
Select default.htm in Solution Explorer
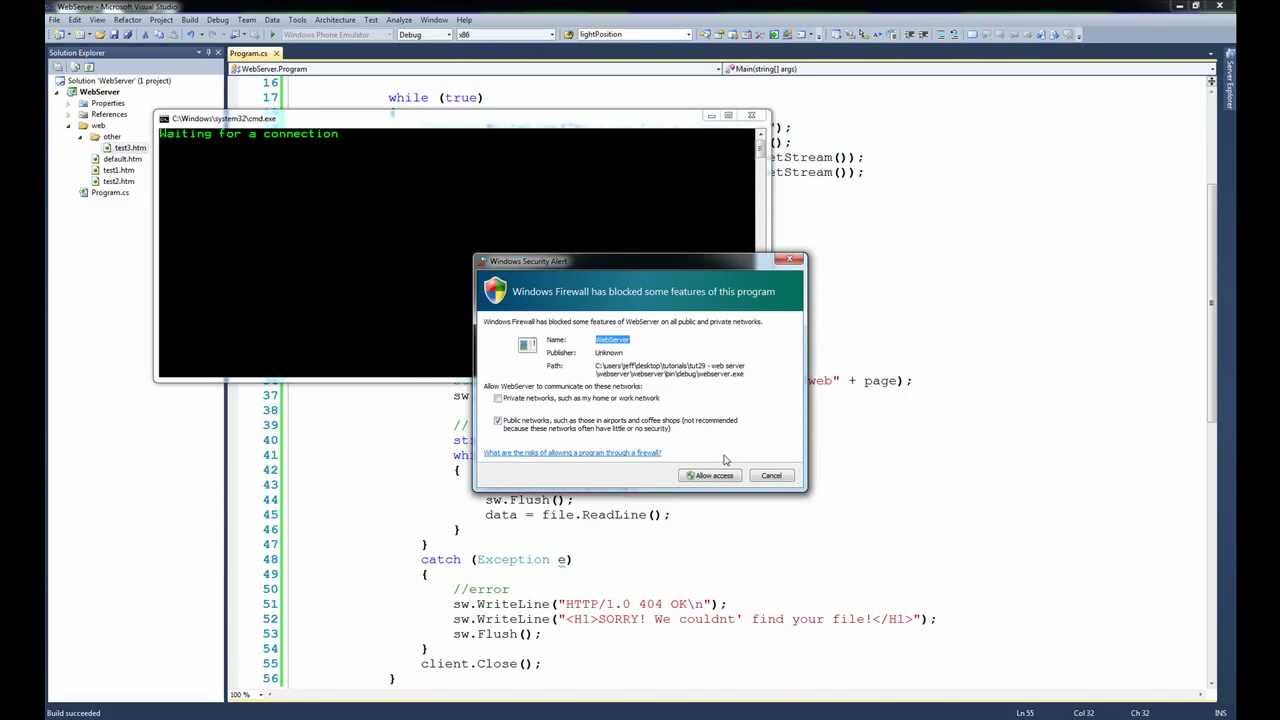(122, 159)
